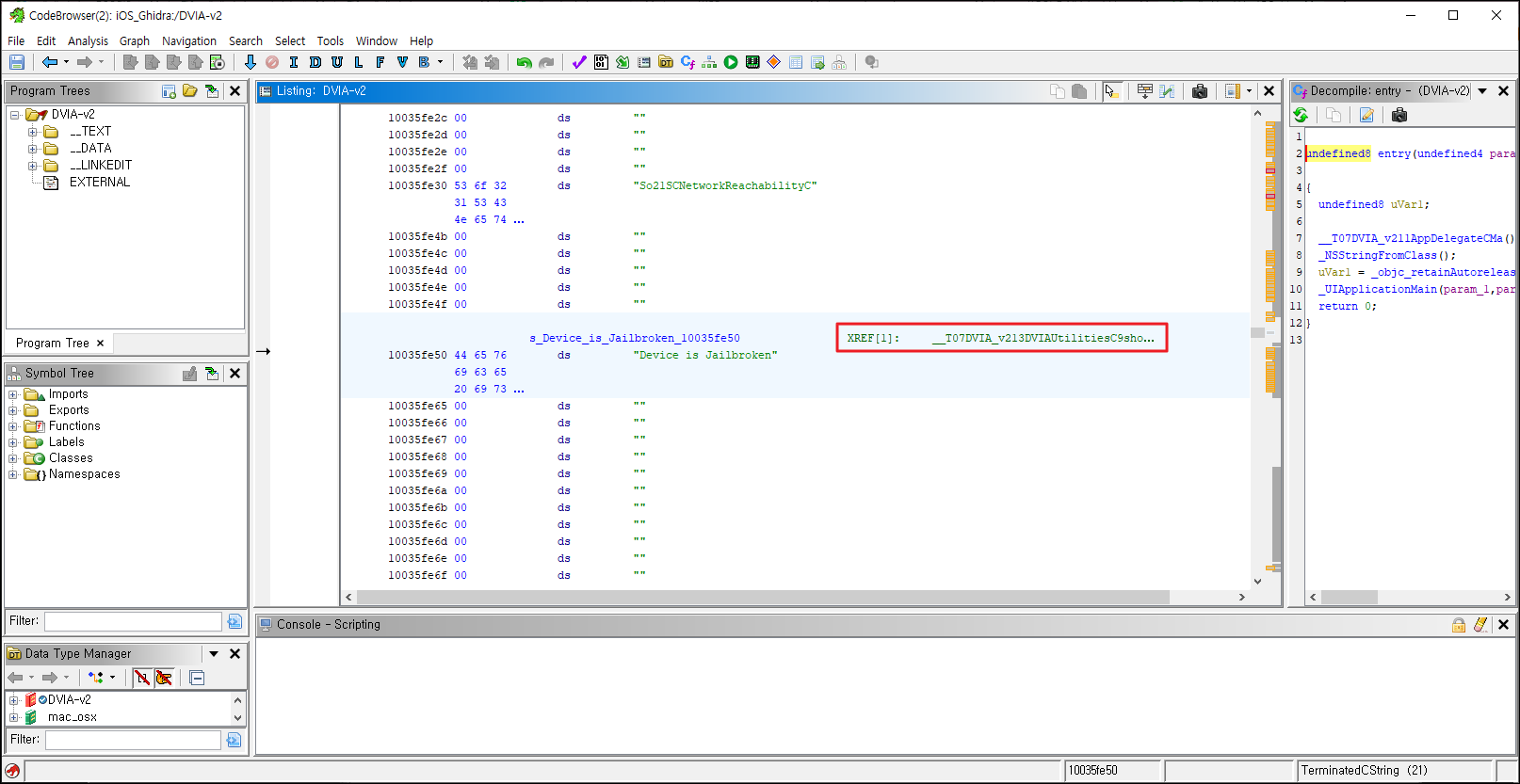Viewport: 1520px width, 784px height.
Task: Take Listing snapshot with camera icon
Action: pos(1200,91)
